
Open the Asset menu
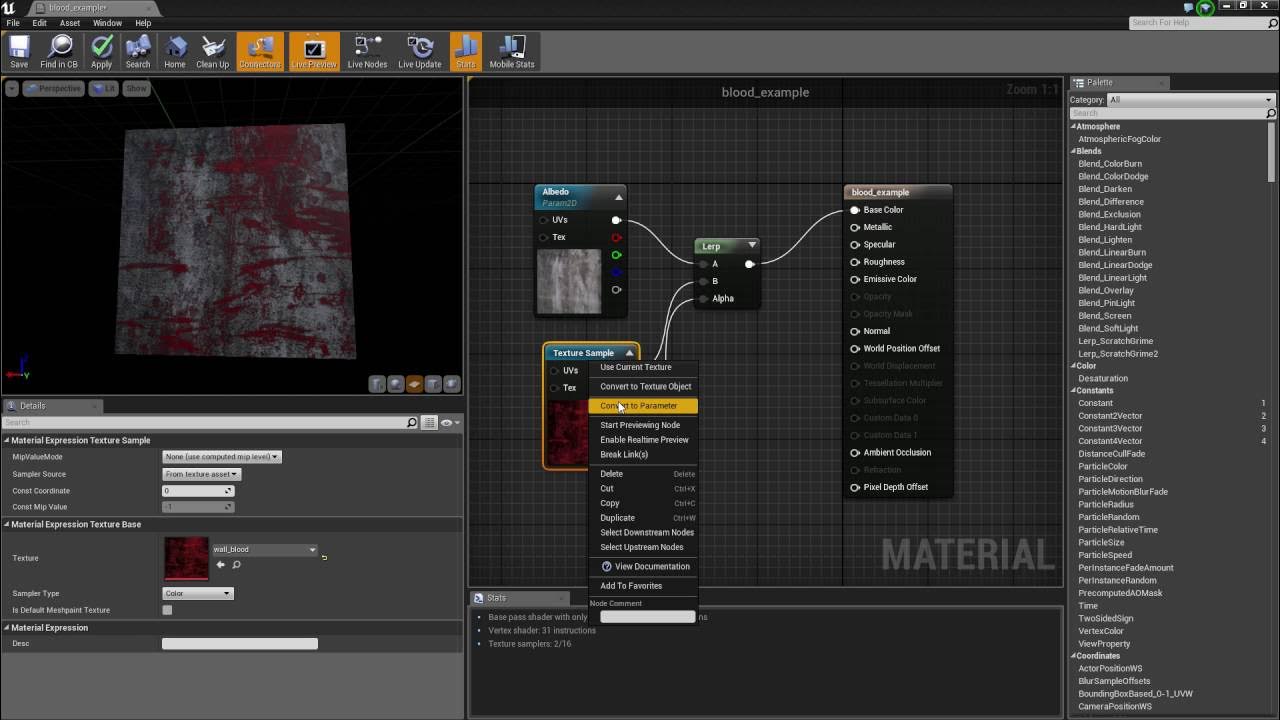(x=70, y=23)
